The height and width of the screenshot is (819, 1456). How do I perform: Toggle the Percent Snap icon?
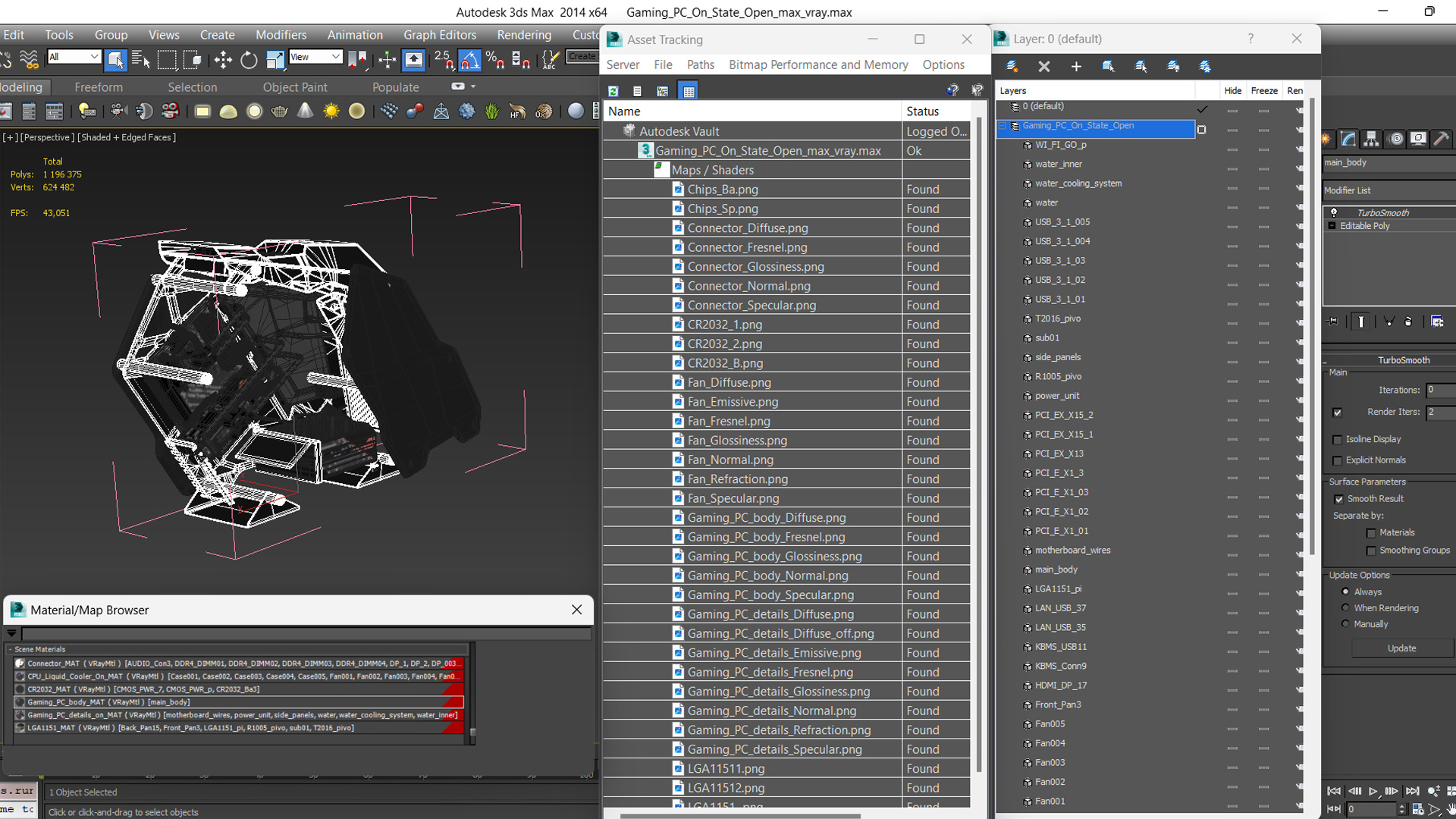coord(495,59)
